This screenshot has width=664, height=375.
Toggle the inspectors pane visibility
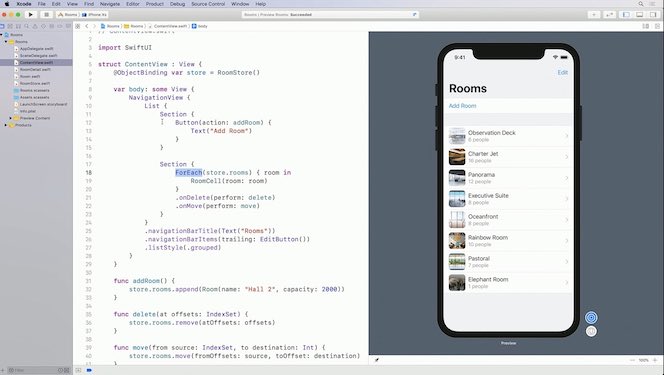[x=653, y=14]
